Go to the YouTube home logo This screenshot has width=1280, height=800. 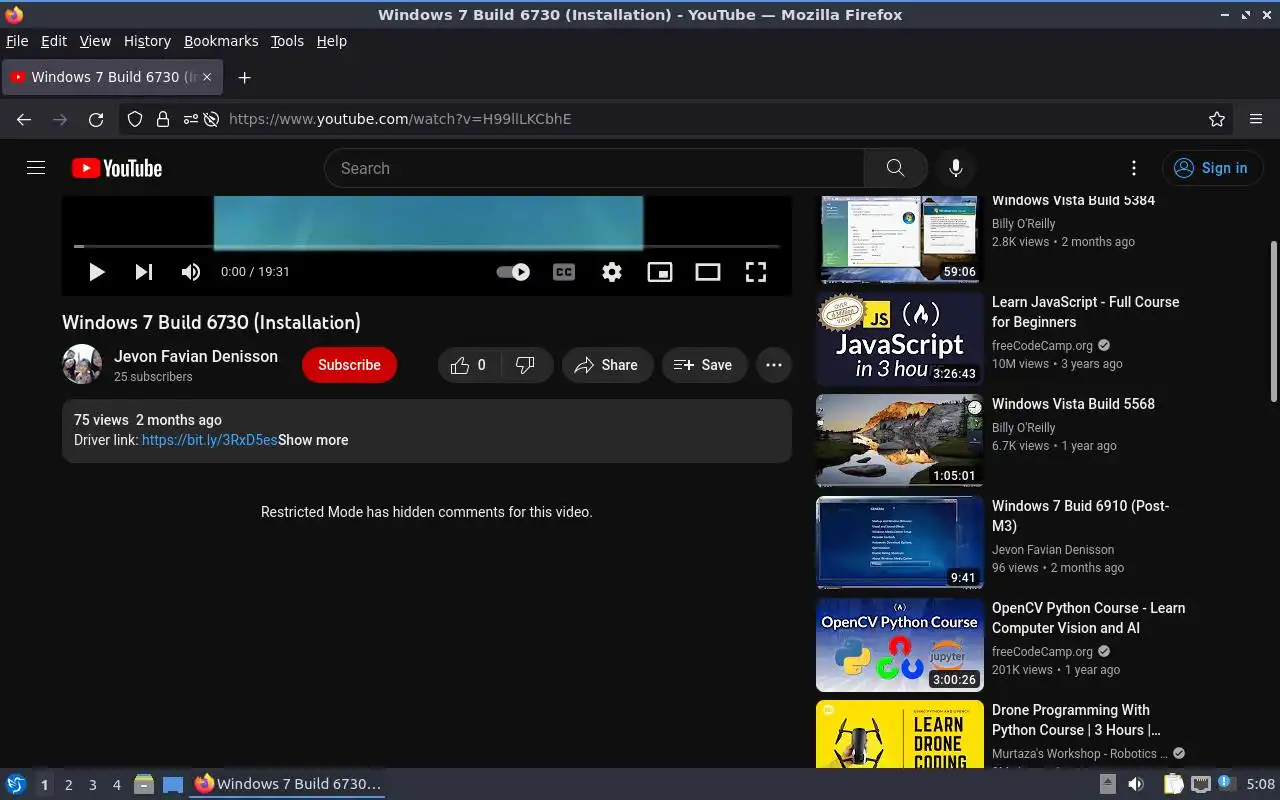tap(117, 168)
